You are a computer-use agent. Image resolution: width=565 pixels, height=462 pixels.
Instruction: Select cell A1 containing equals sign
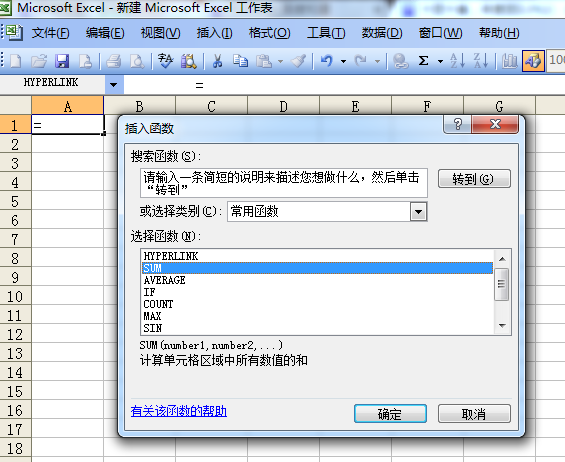(68, 125)
